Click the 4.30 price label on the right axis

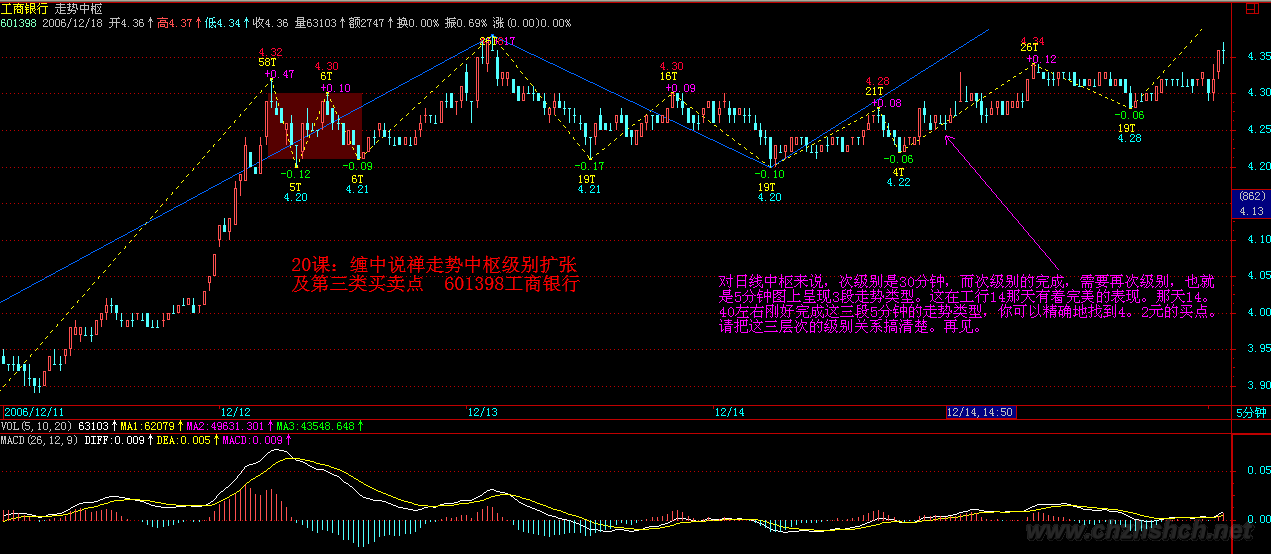click(1257, 94)
